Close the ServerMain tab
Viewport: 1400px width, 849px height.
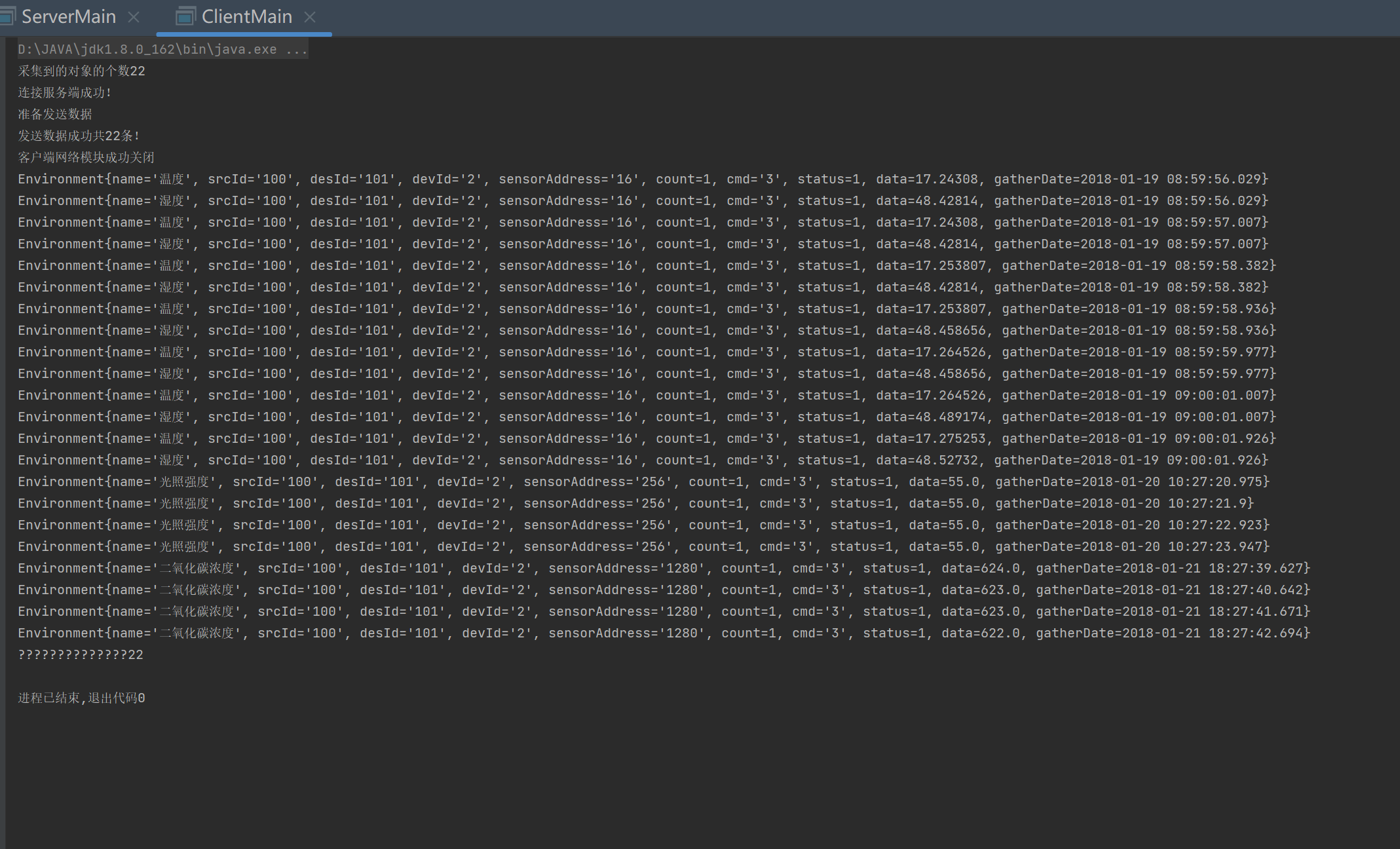tap(134, 17)
